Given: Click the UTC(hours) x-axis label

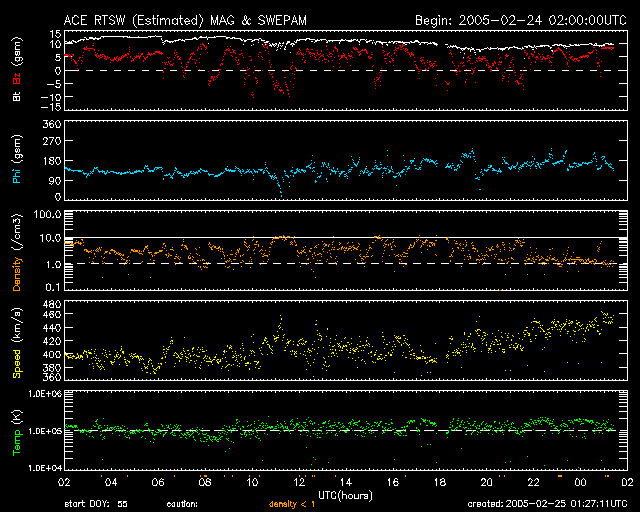Looking at the screenshot, I should (x=347, y=495).
